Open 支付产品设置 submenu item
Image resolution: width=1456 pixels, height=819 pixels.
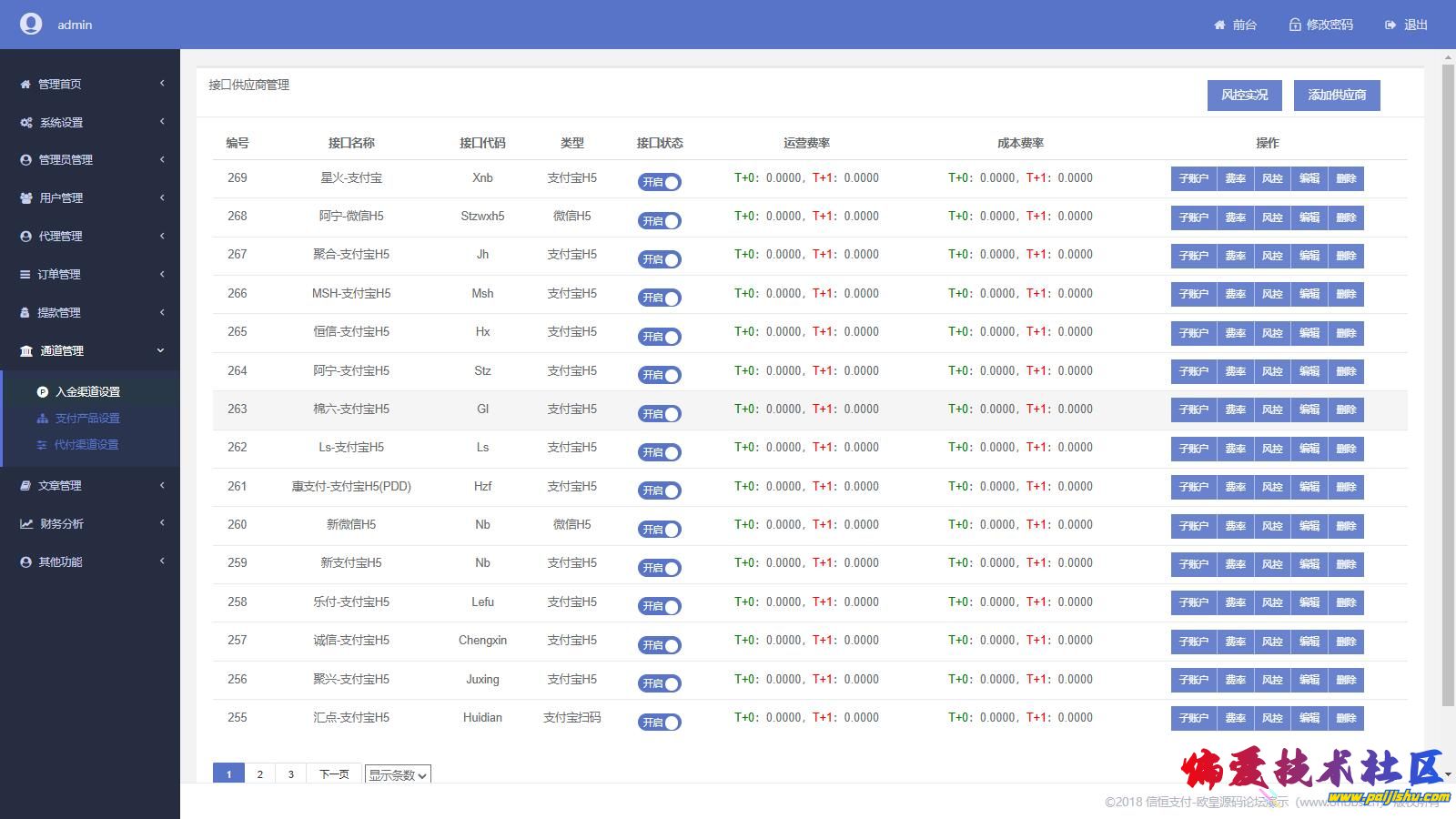[87, 419]
